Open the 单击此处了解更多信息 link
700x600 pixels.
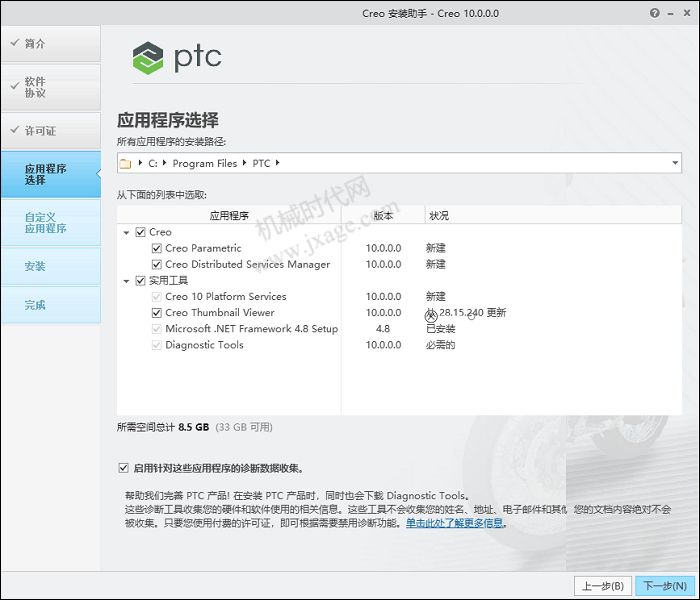coord(454,523)
